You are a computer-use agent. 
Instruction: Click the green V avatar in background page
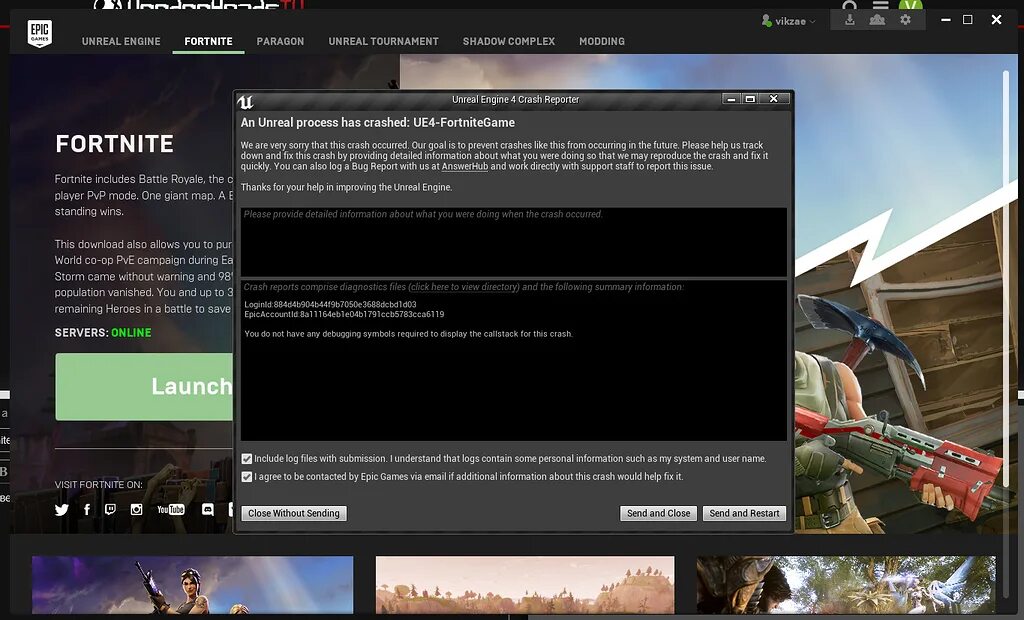tap(910, 5)
